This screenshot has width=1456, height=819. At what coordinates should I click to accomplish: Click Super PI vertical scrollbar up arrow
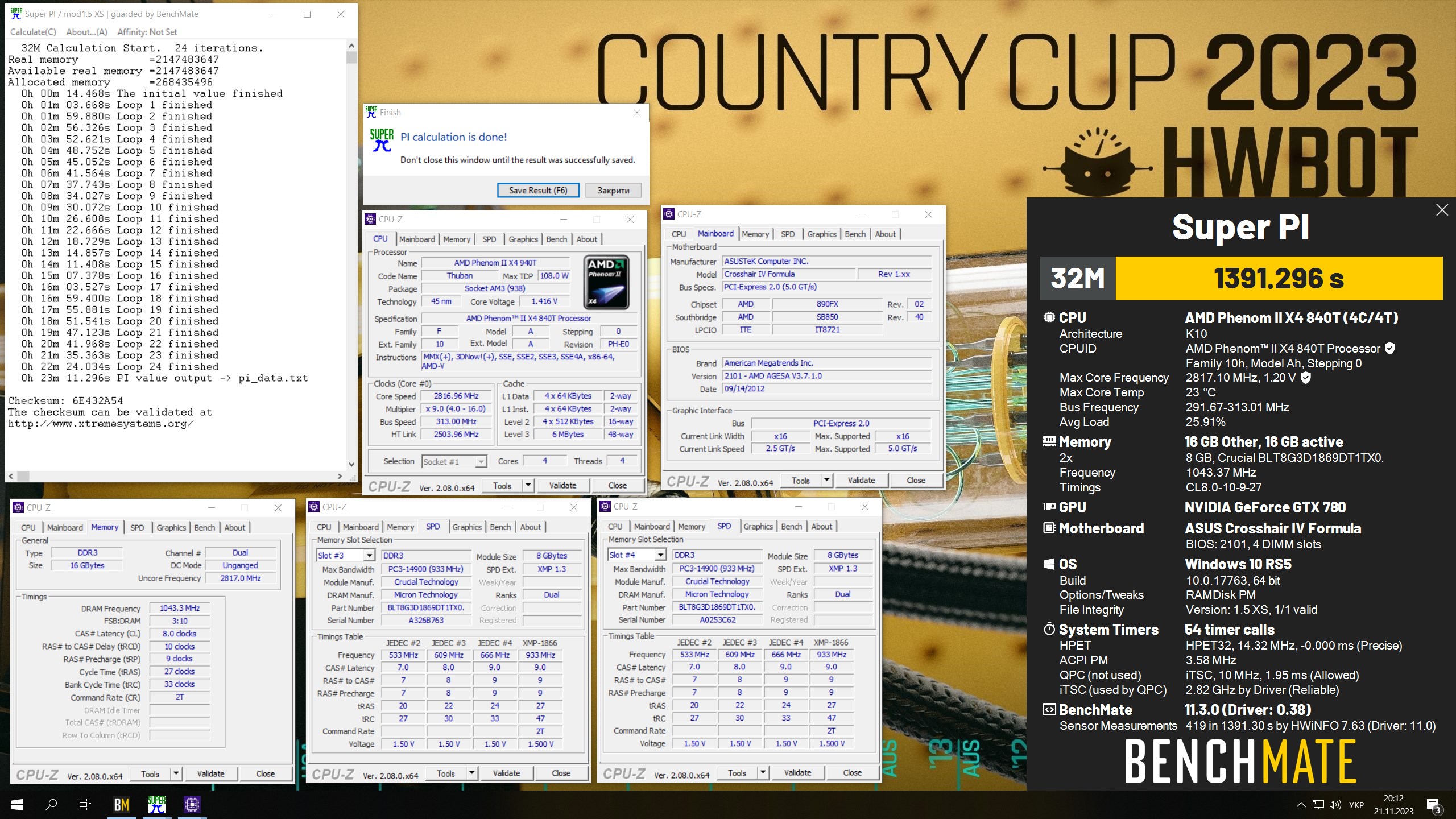pyautogui.click(x=351, y=45)
